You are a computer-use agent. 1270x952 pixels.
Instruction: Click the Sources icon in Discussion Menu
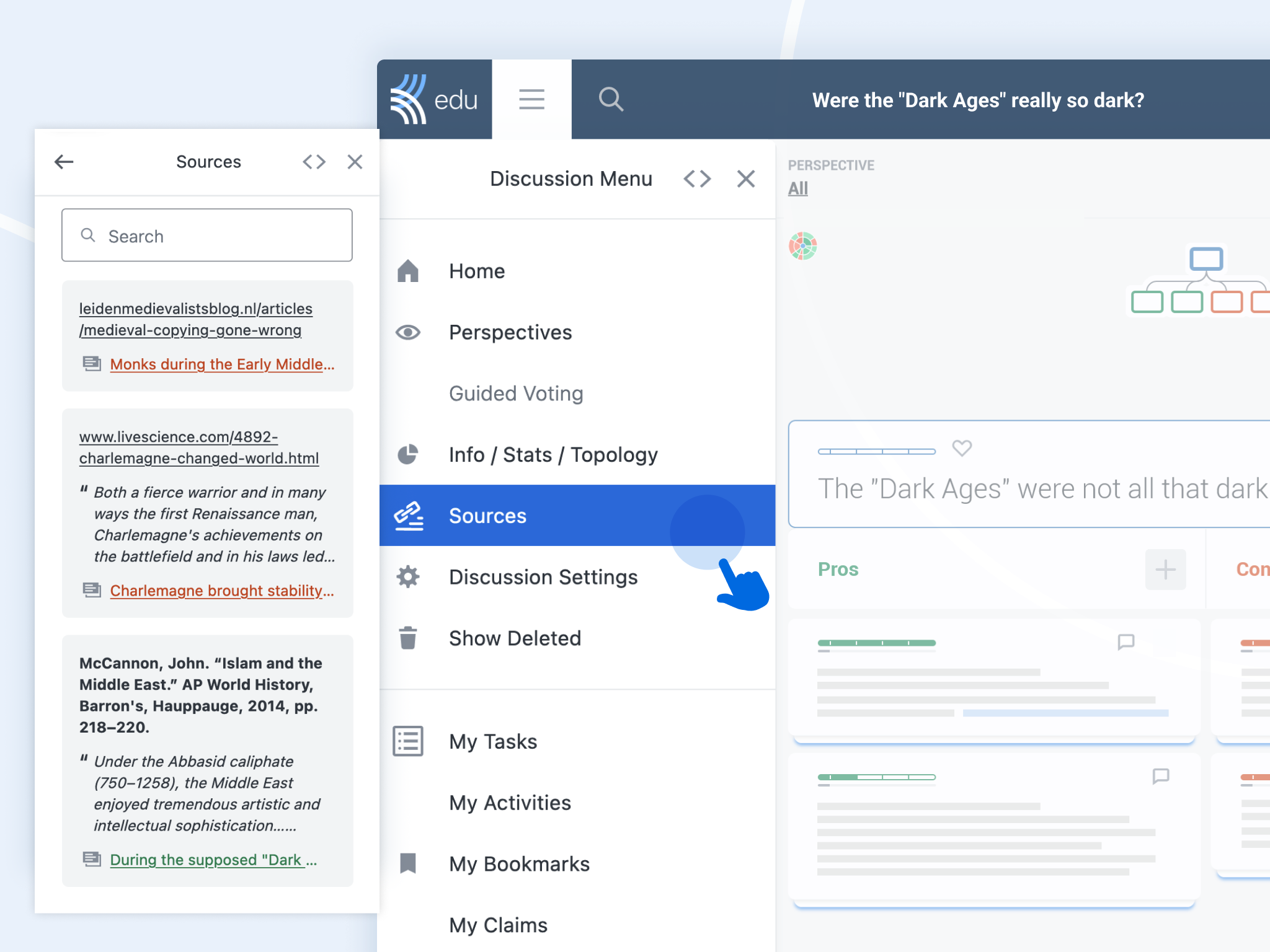410,515
